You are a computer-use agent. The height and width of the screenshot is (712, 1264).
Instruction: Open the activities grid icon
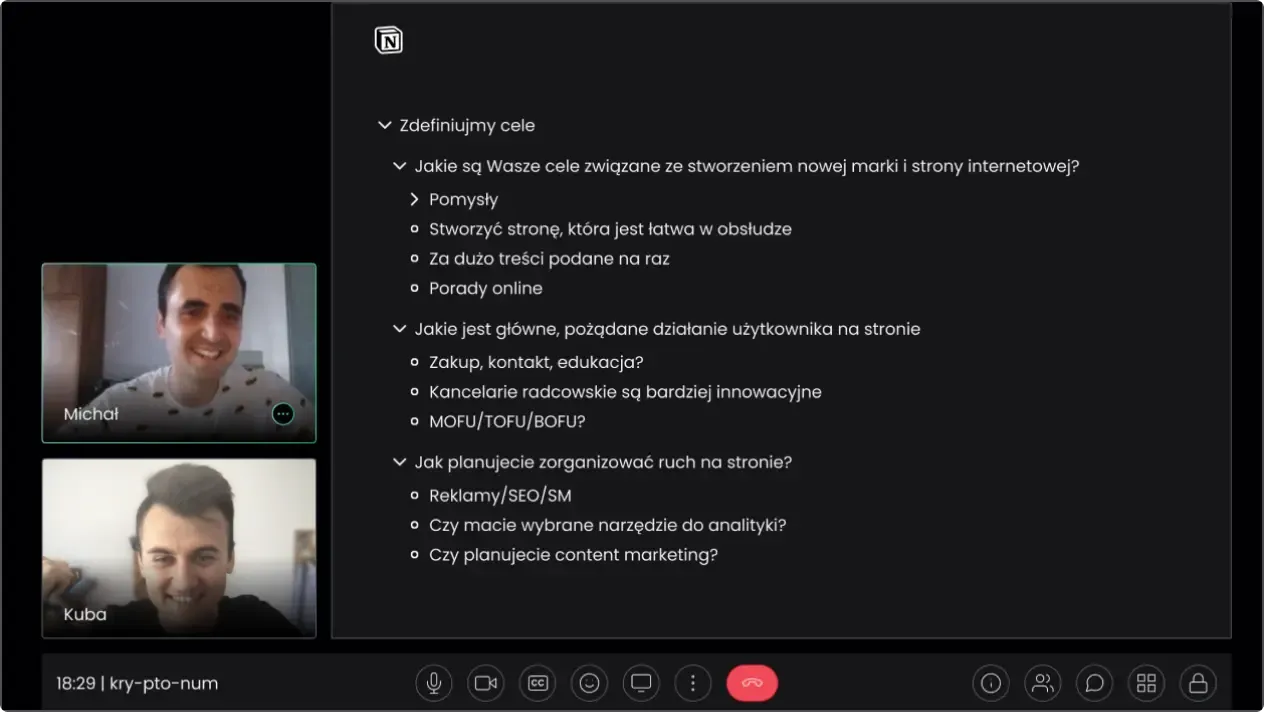1146,683
